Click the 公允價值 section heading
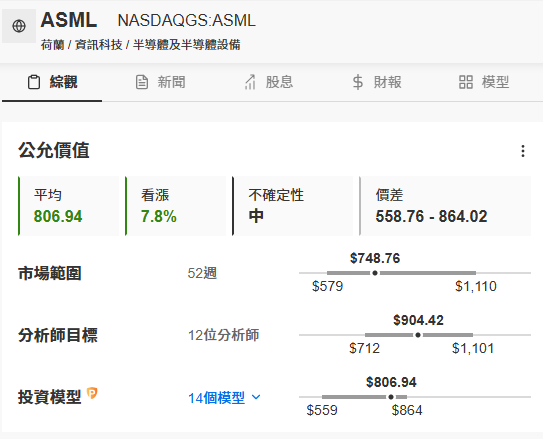Image resolution: width=543 pixels, height=439 pixels. [x=54, y=151]
